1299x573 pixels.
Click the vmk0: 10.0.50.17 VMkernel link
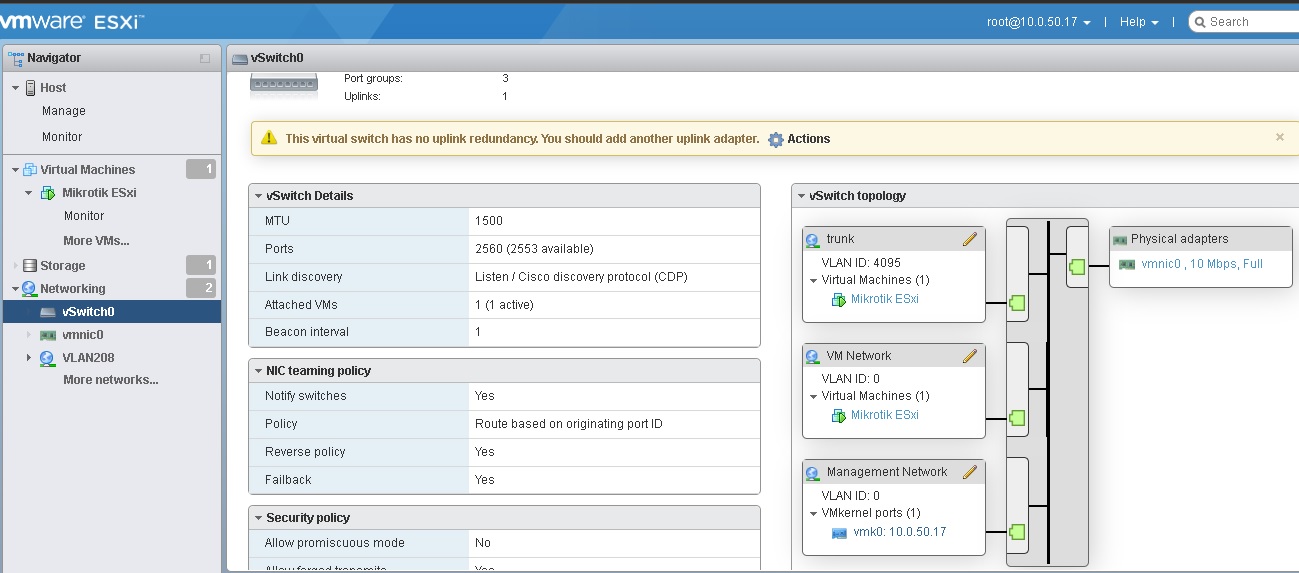point(899,532)
